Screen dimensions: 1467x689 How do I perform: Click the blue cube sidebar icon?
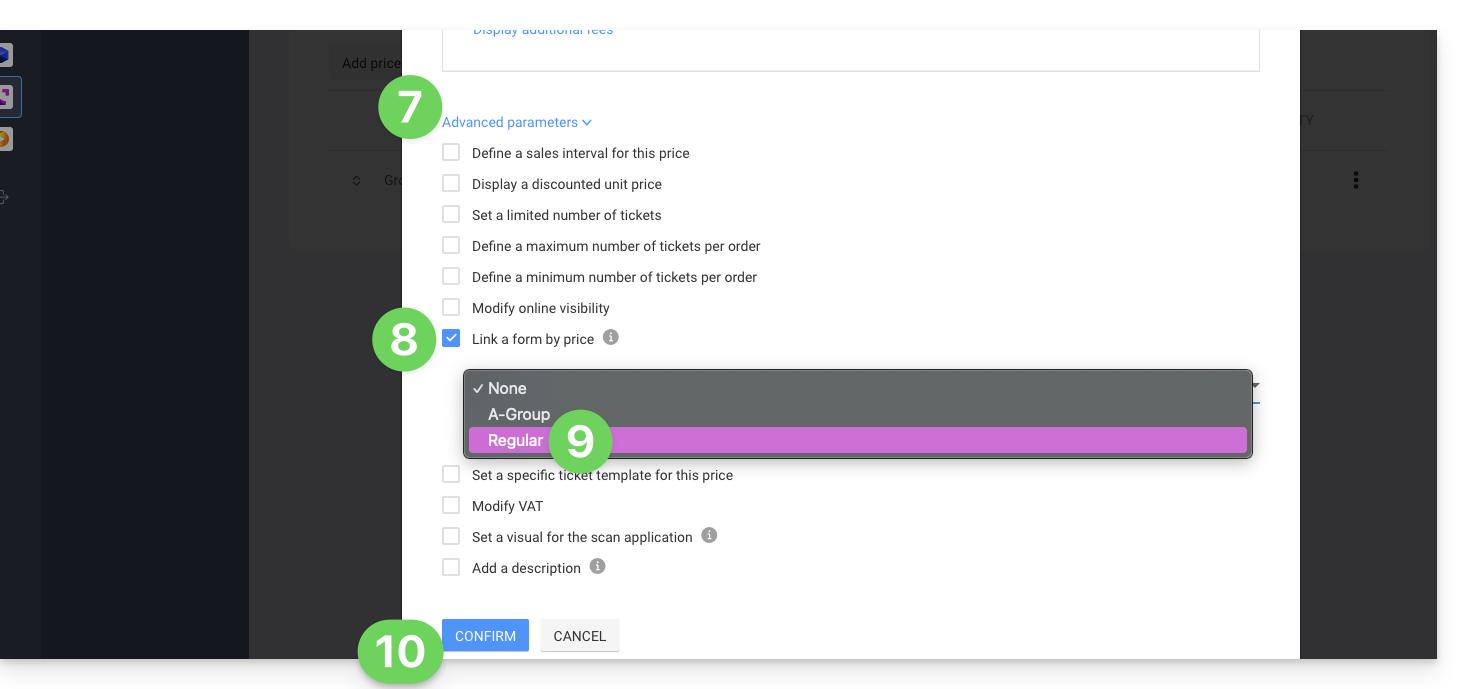click(5, 55)
